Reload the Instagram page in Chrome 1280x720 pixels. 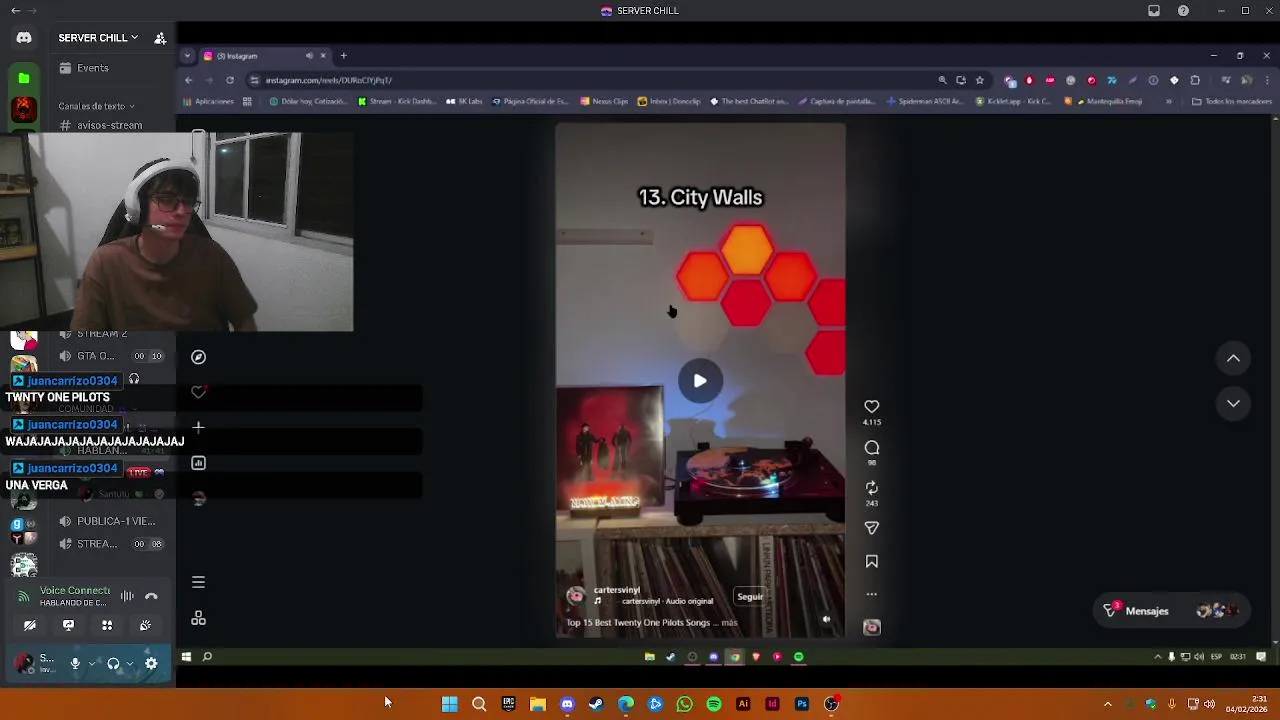click(230, 80)
